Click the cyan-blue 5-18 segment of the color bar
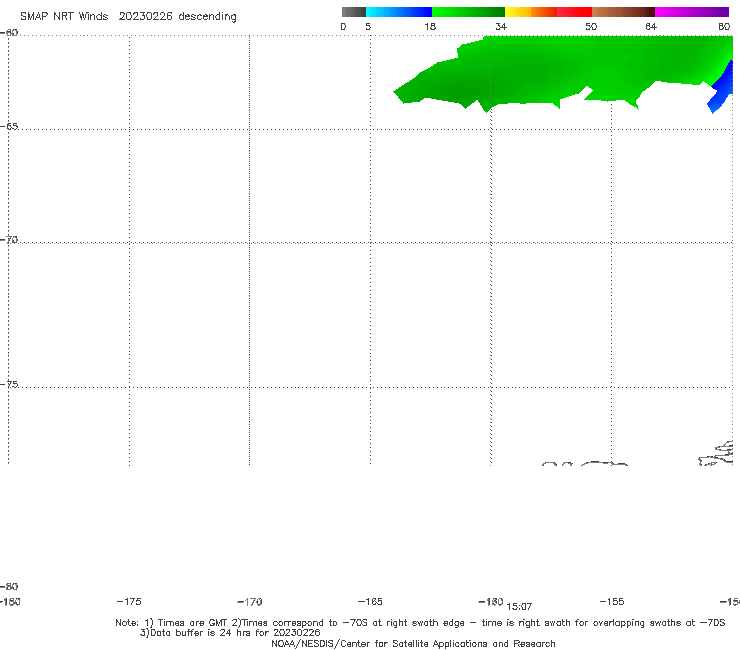The height and width of the screenshot is (650, 740). point(399,12)
